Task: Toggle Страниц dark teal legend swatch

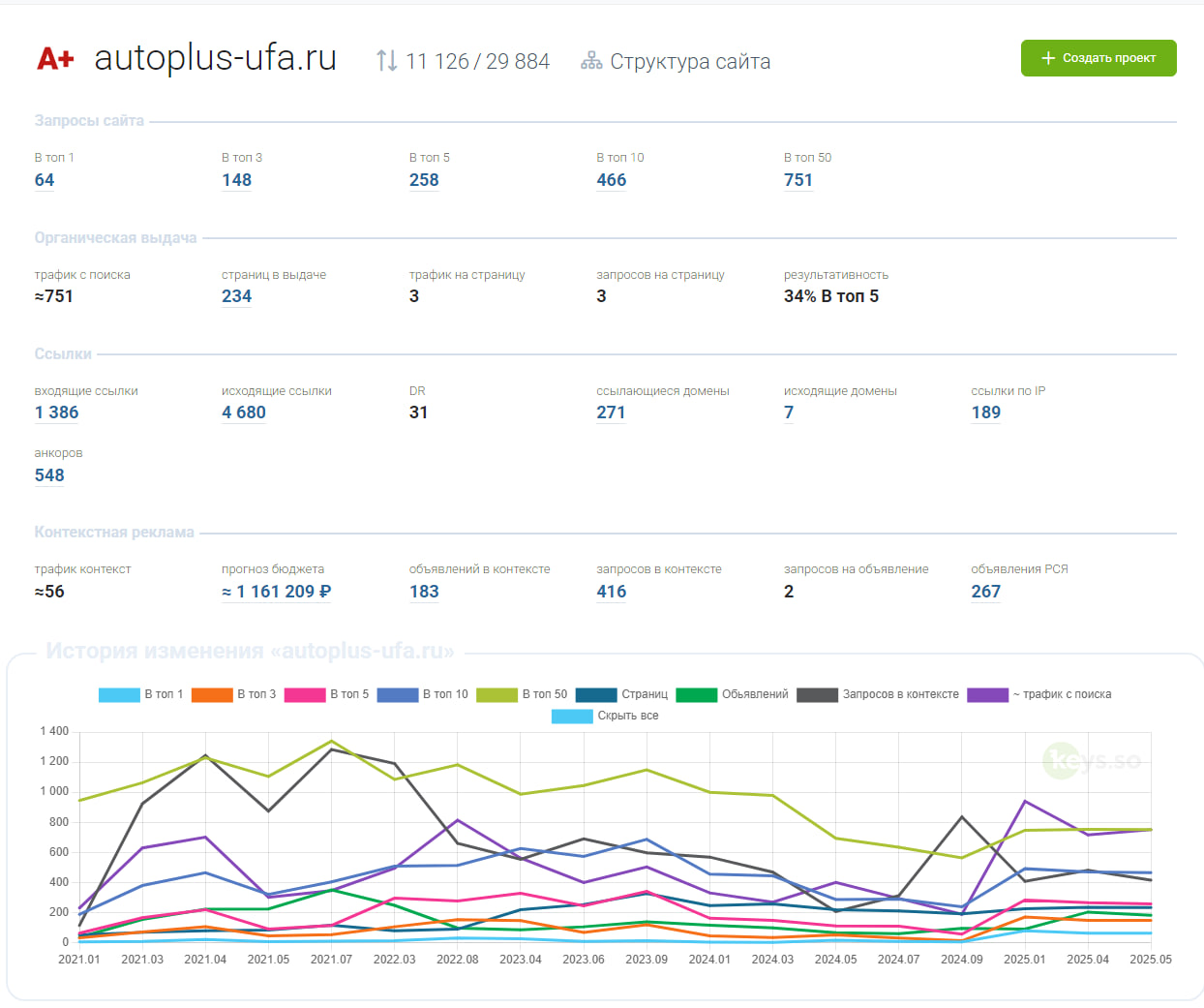Action: 596,694
